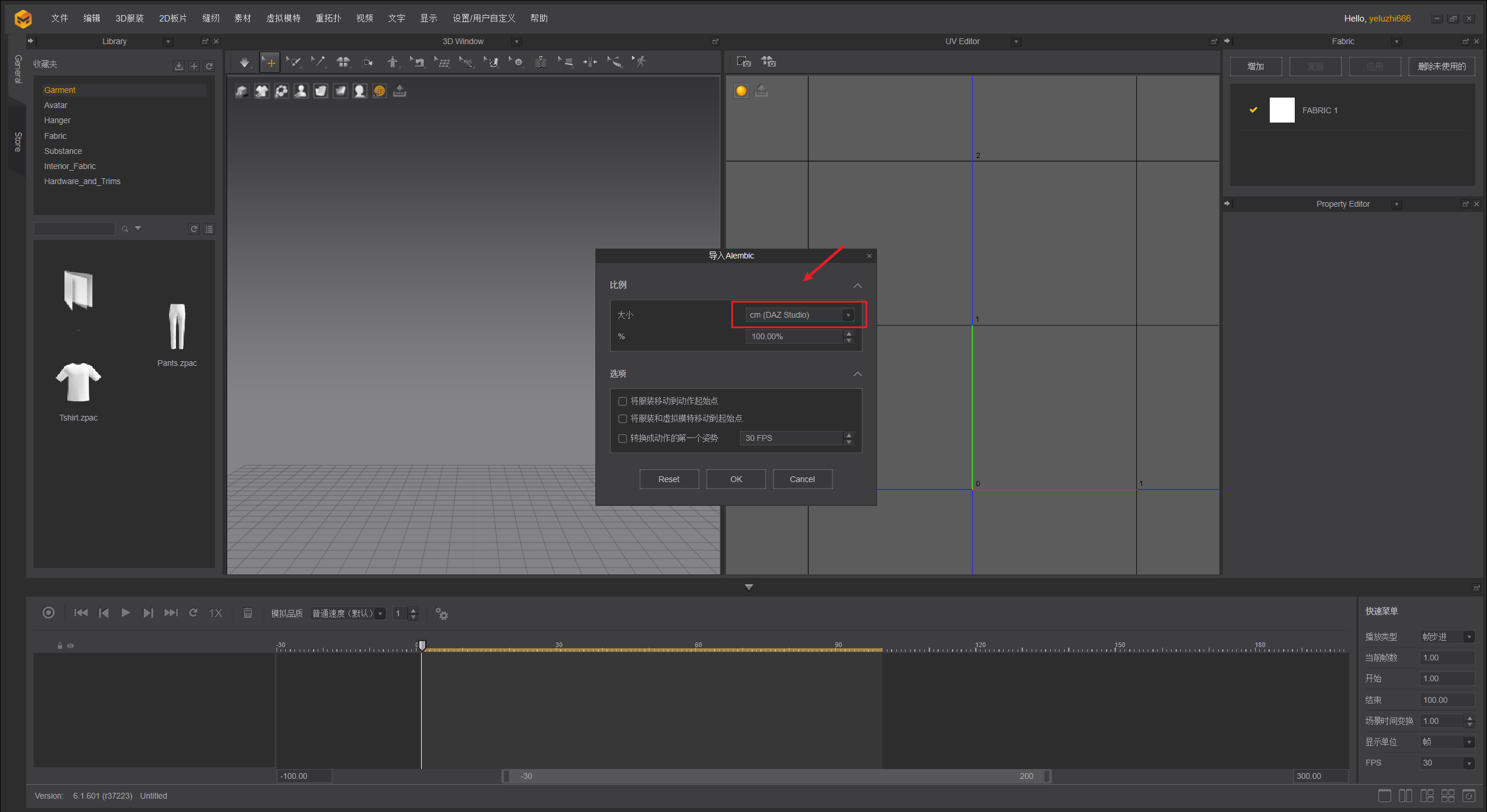The width and height of the screenshot is (1487, 812).
Task: Collapse the 比例 section chevron
Action: click(x=857, y=285)
